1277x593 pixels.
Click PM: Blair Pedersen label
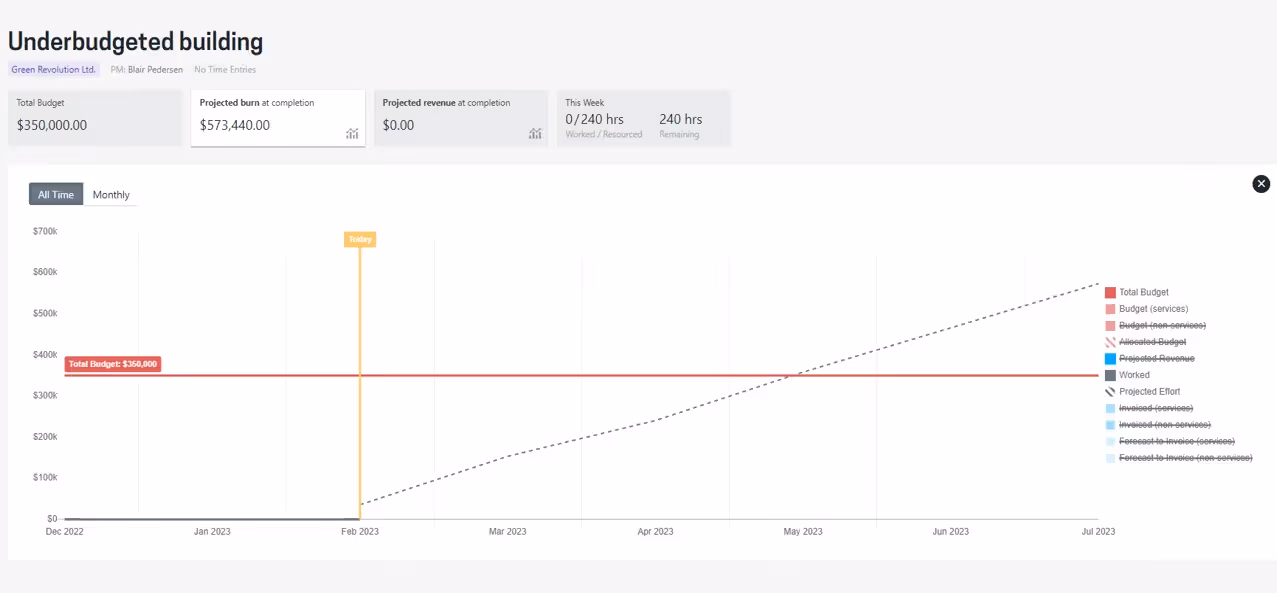point(147,70)
